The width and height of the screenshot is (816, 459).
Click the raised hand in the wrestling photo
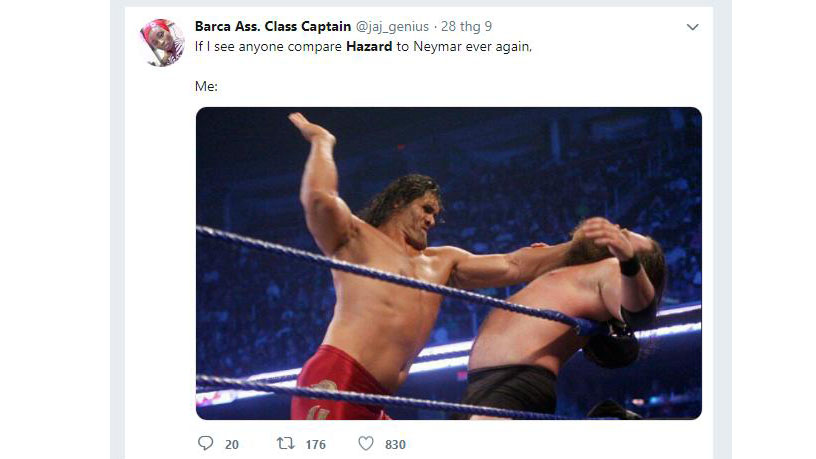311,128
